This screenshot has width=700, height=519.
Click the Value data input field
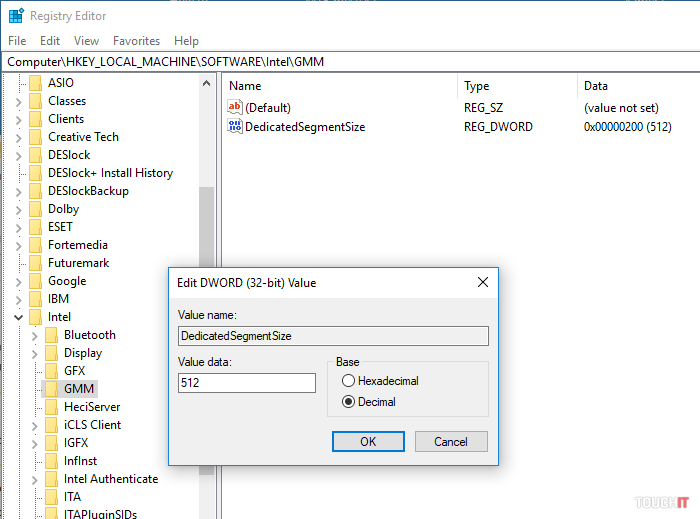pos(246,382)
